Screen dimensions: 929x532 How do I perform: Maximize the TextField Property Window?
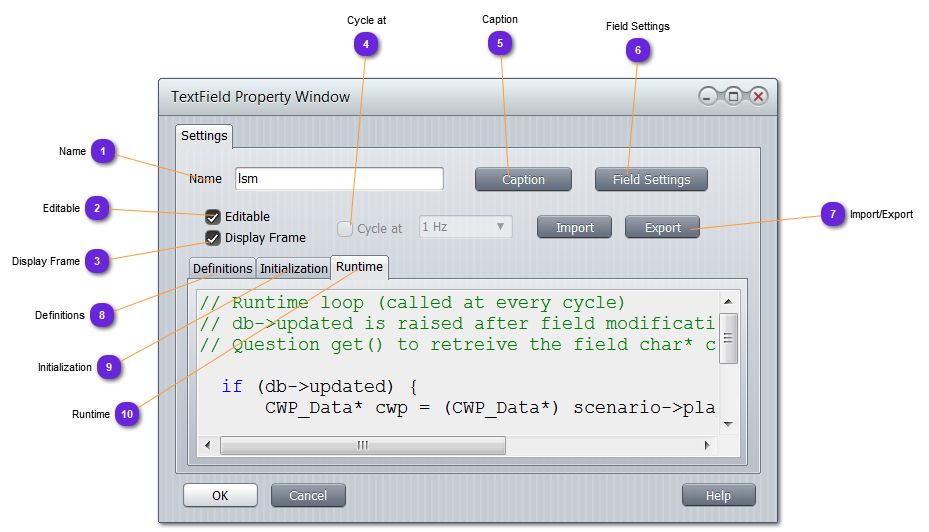pos(733,97)
